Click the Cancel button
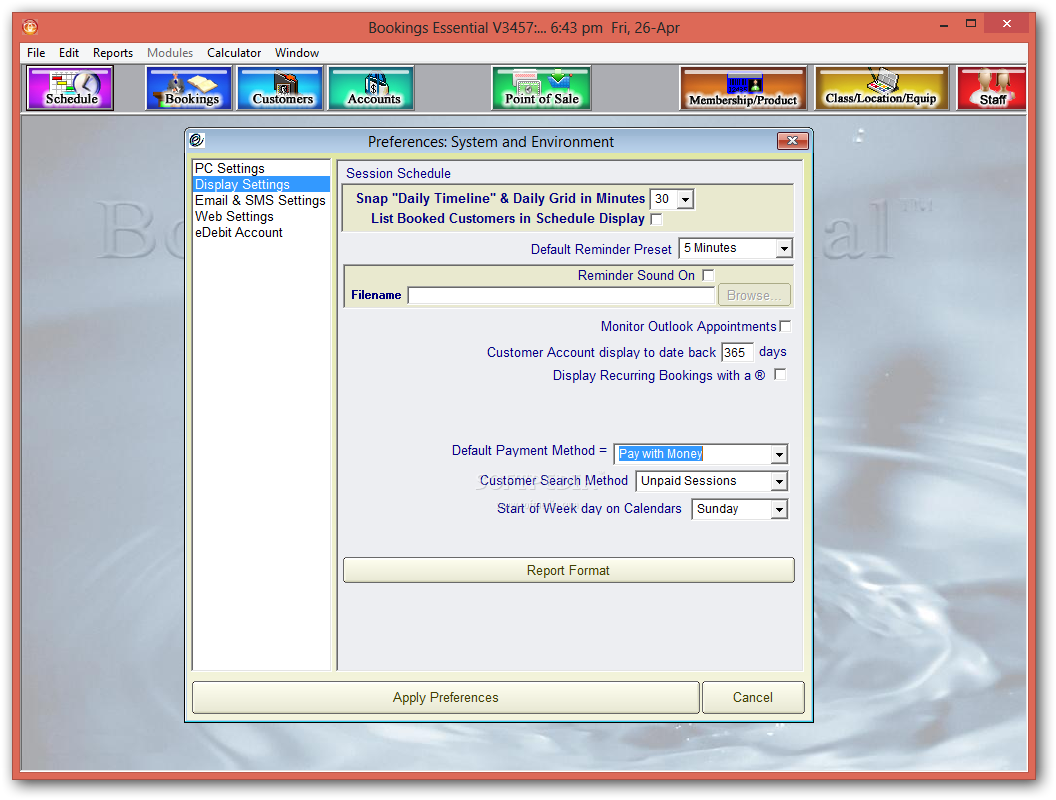1056x800 pixels. click(753, 698)
